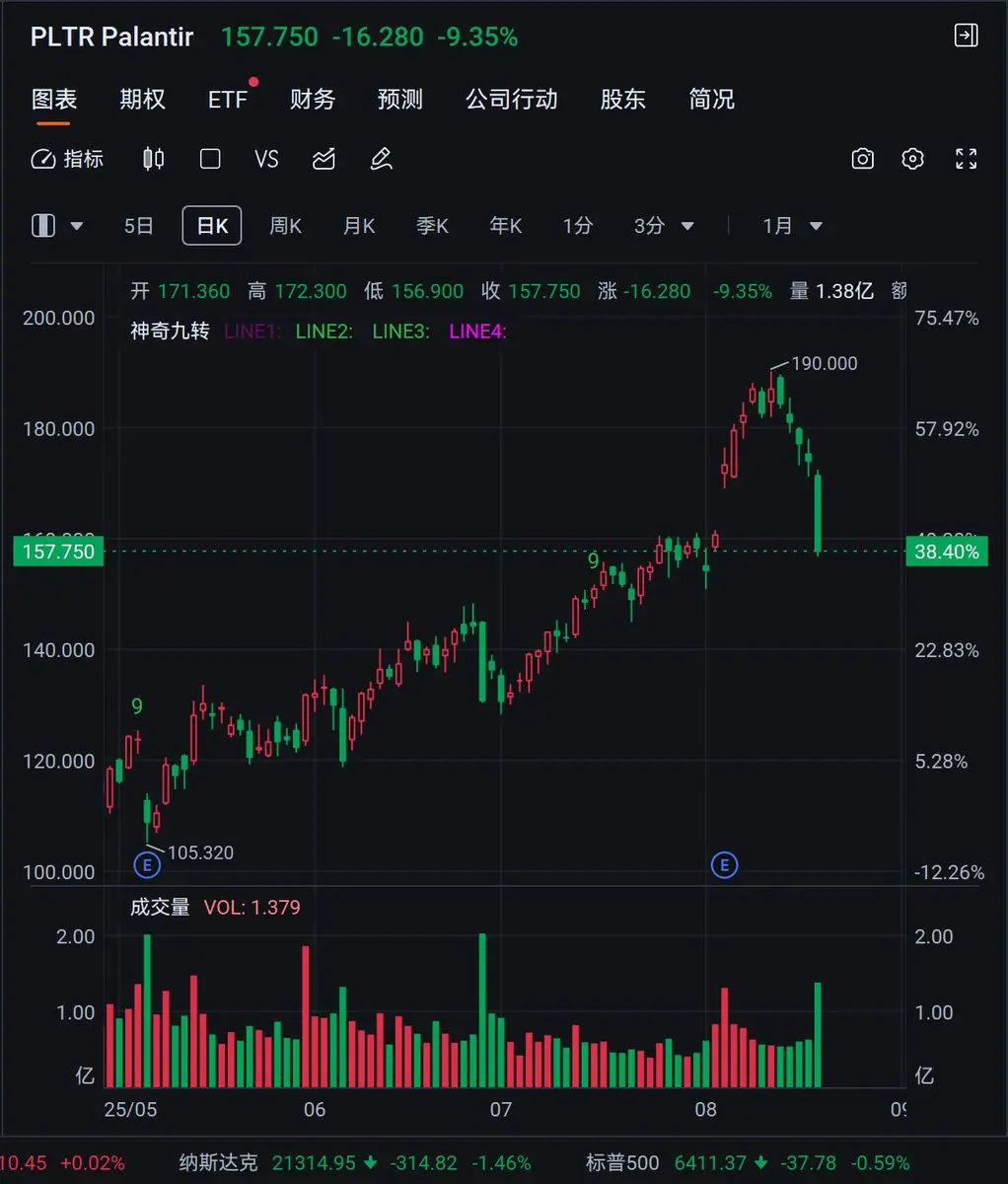Select the 周K timeframe
This screenshot has width=1008, height=1184.
(x=285, y=226)
